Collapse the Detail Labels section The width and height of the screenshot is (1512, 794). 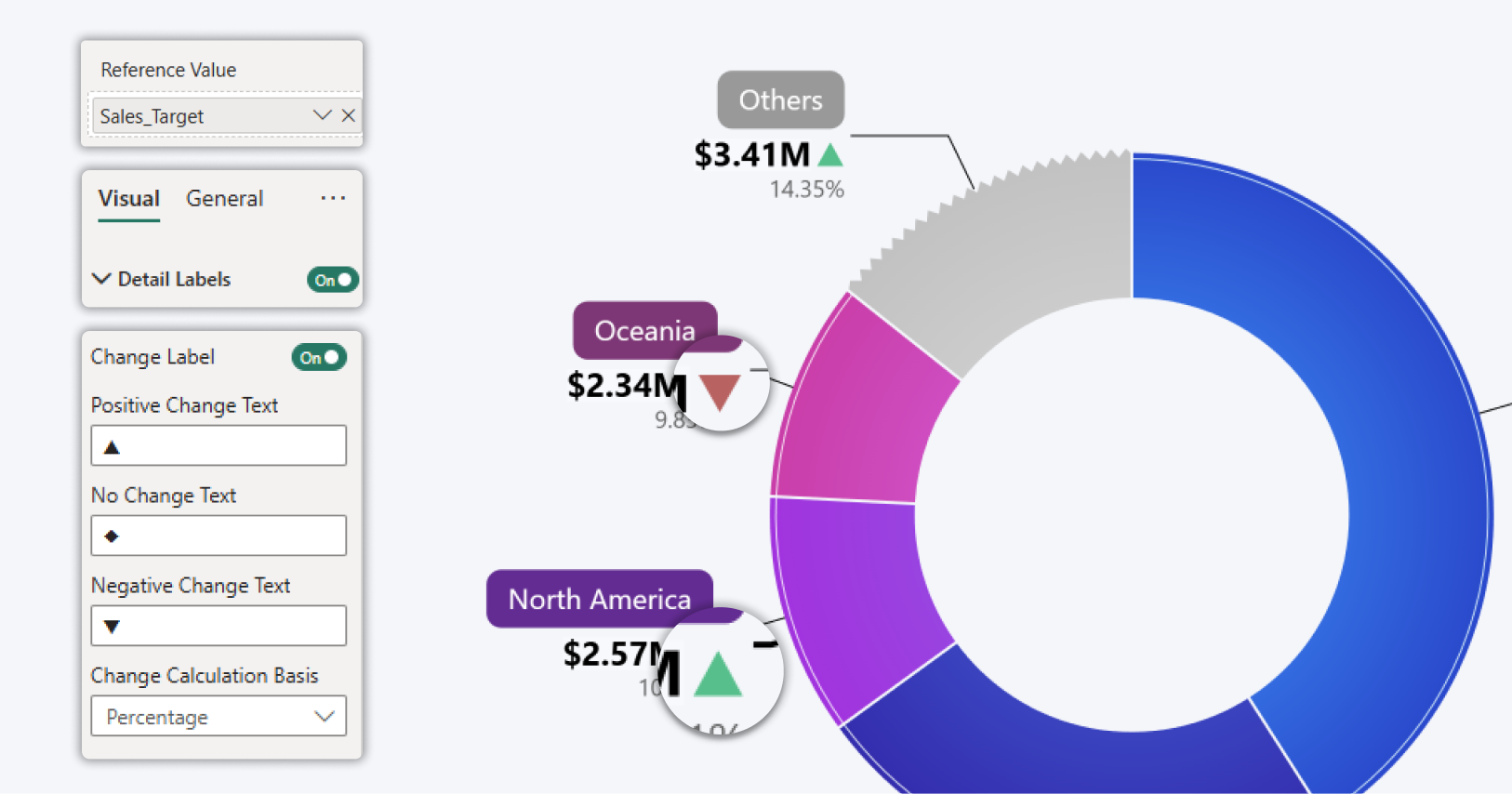102,279
